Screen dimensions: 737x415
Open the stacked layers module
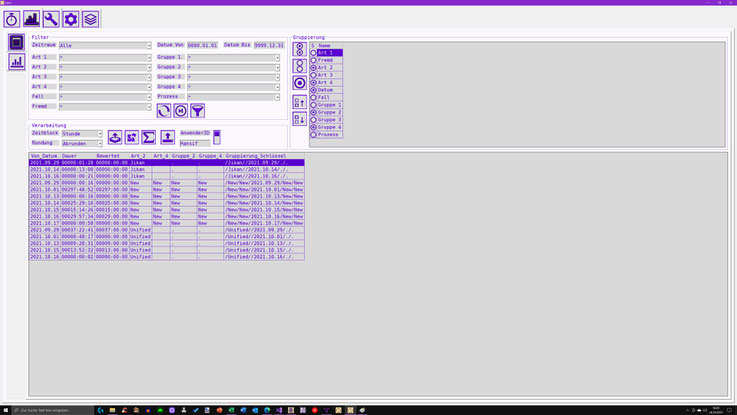pos(90,19)
